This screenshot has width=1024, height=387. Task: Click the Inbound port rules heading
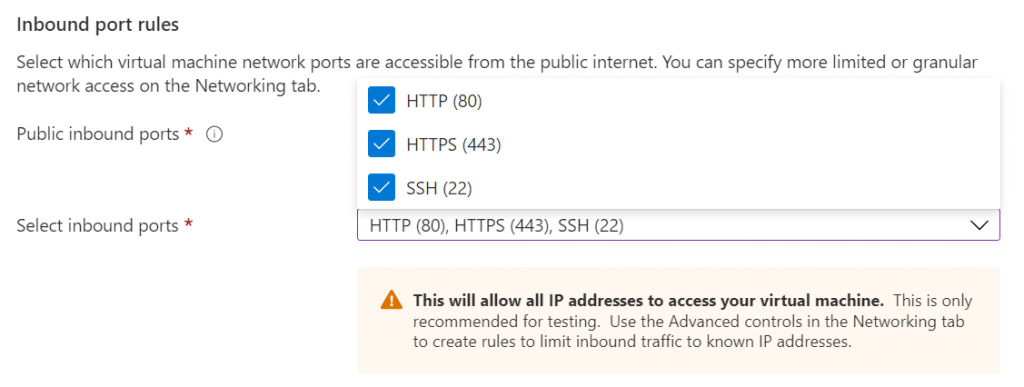(97, 25)
